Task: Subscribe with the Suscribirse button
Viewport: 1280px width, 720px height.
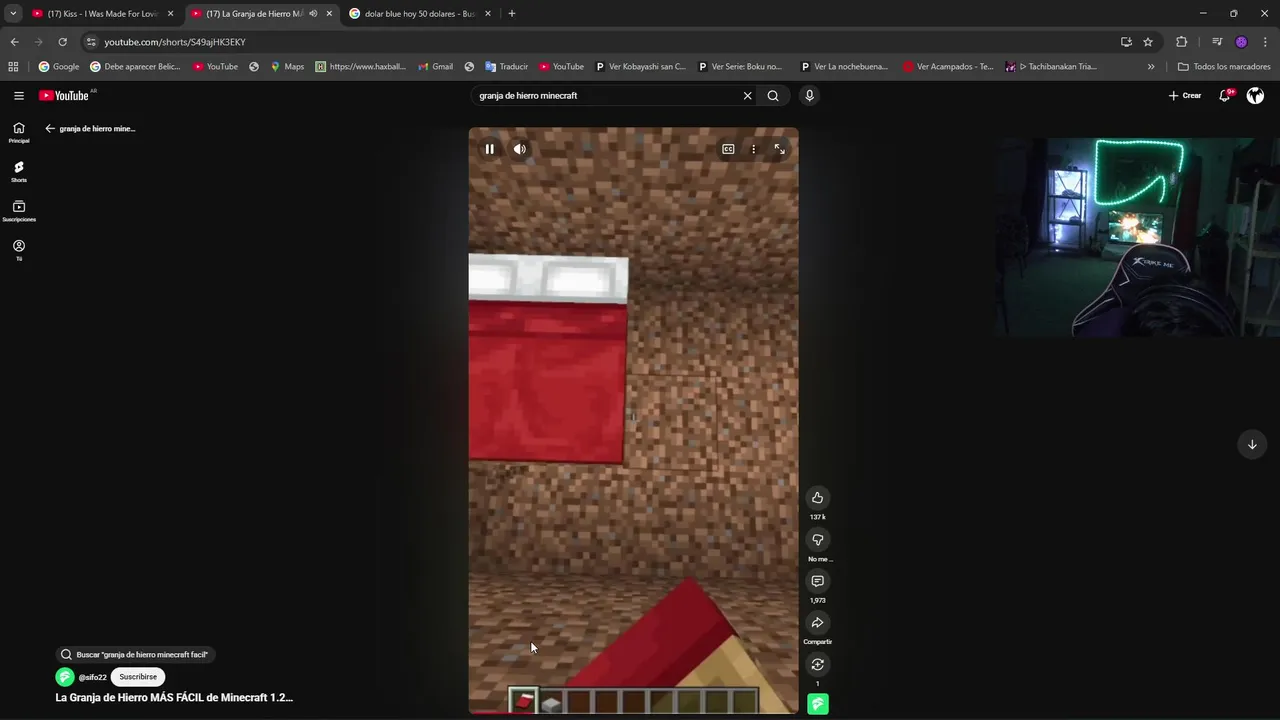Action: tap(138, 677)
